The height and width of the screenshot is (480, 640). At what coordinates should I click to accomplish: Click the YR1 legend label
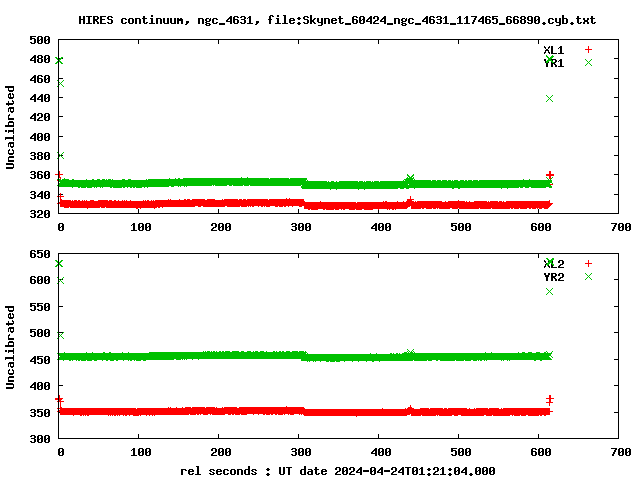point(553,63)
